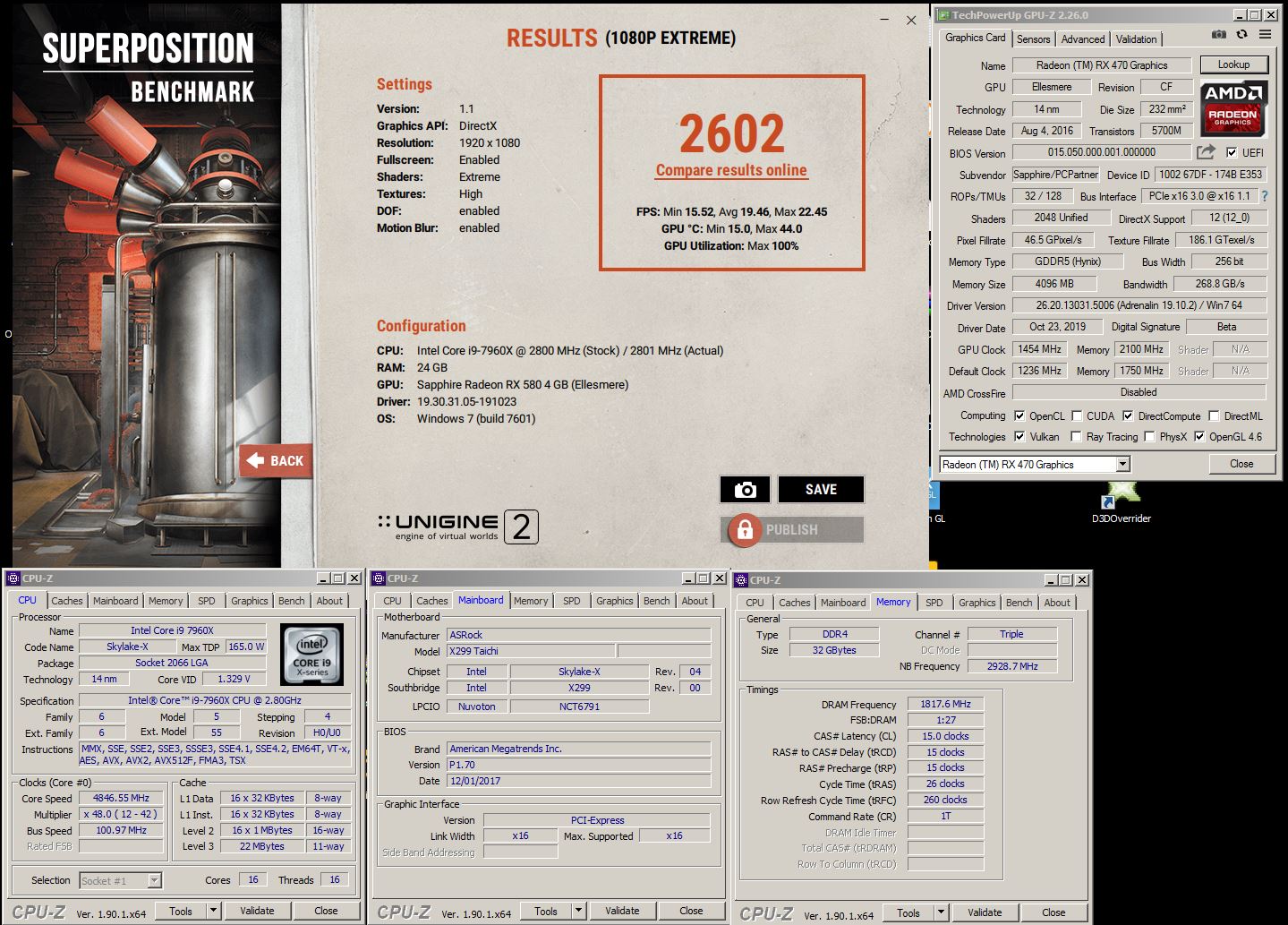Viewport: 1288px width, 925px height.
Task: Toggle the OpenCL checkbox
Action: pos(1019,415)
